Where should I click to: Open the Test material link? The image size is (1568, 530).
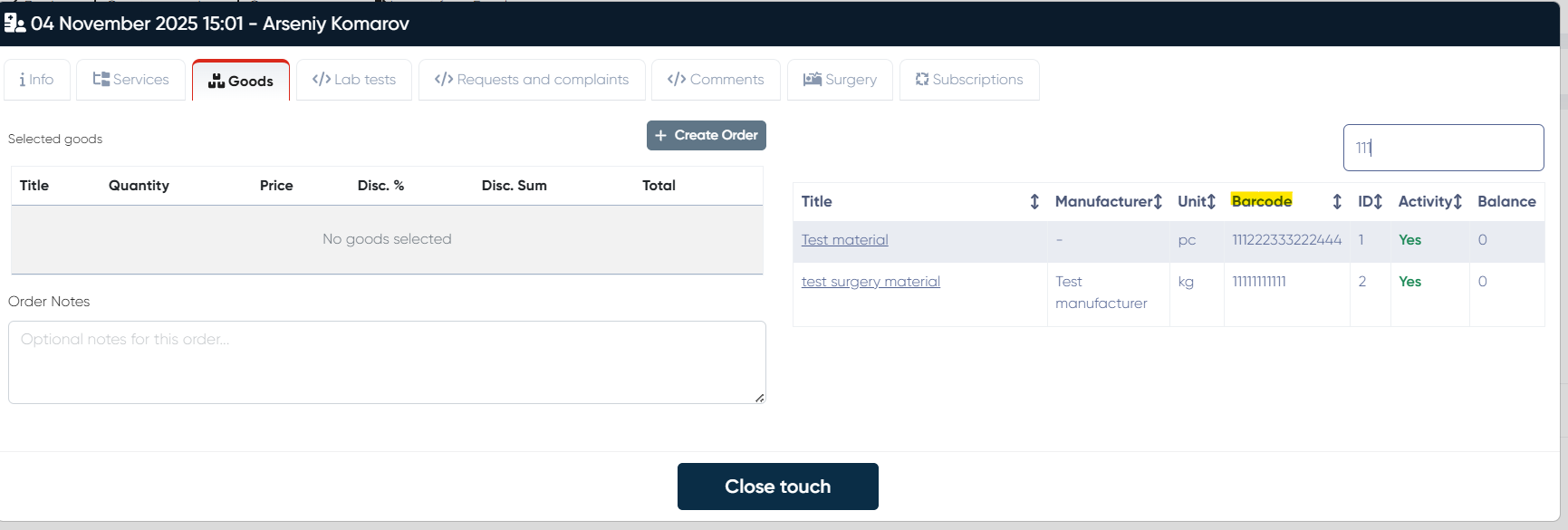coord(844,240)
